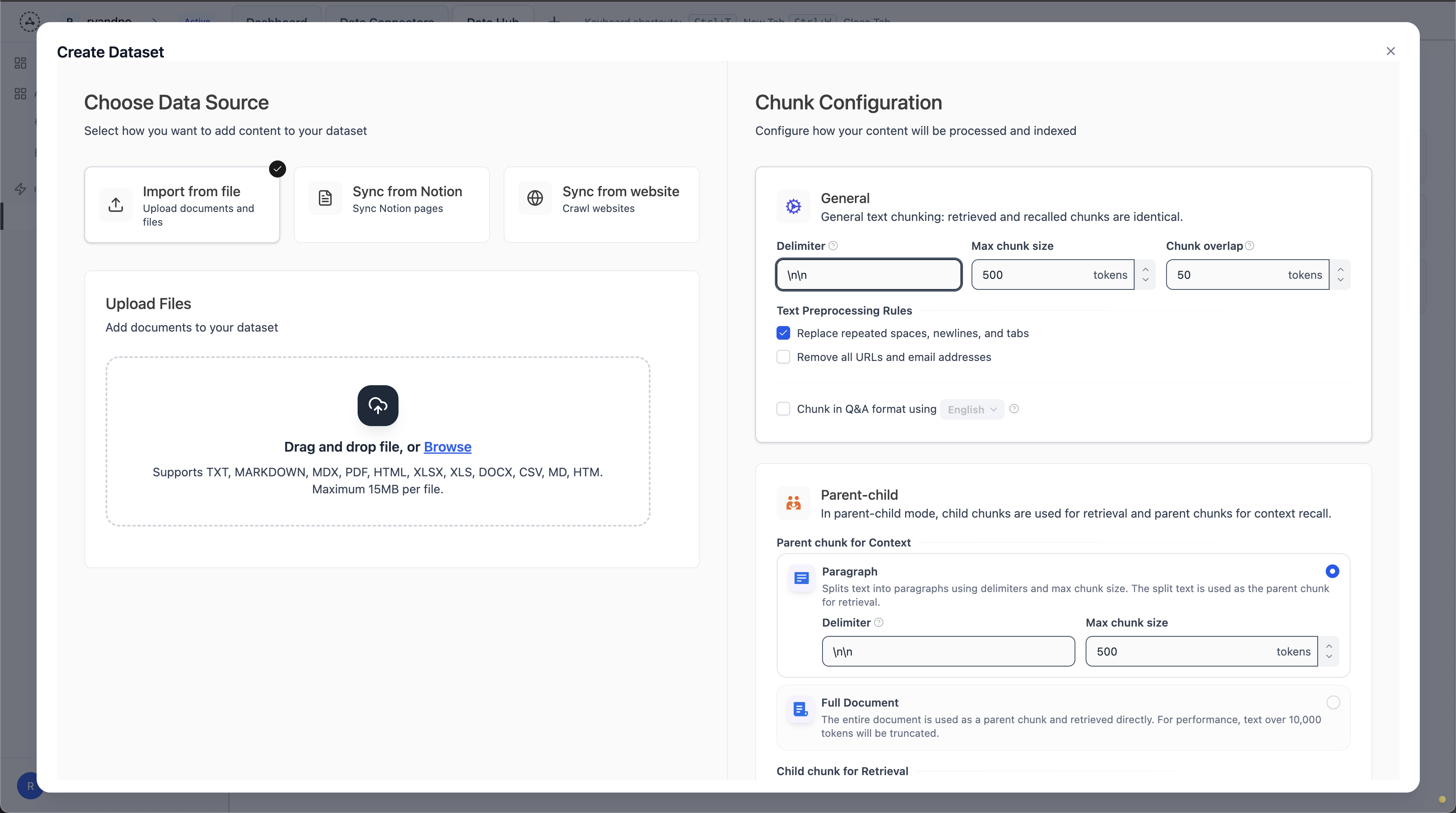
Task: Click the Parent-child mode icon
Action: point(793,503)
